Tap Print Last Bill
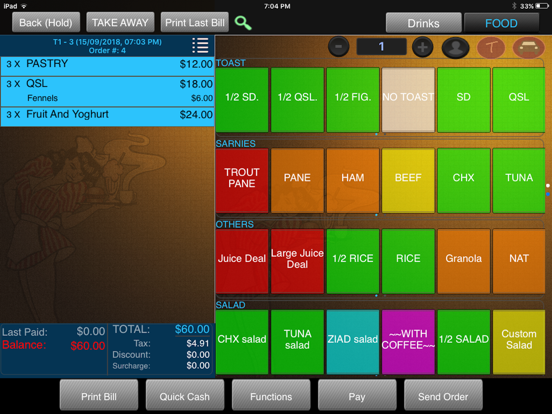Screen dimensions: 552x414 pyautogui.click(x=195, y=23)
